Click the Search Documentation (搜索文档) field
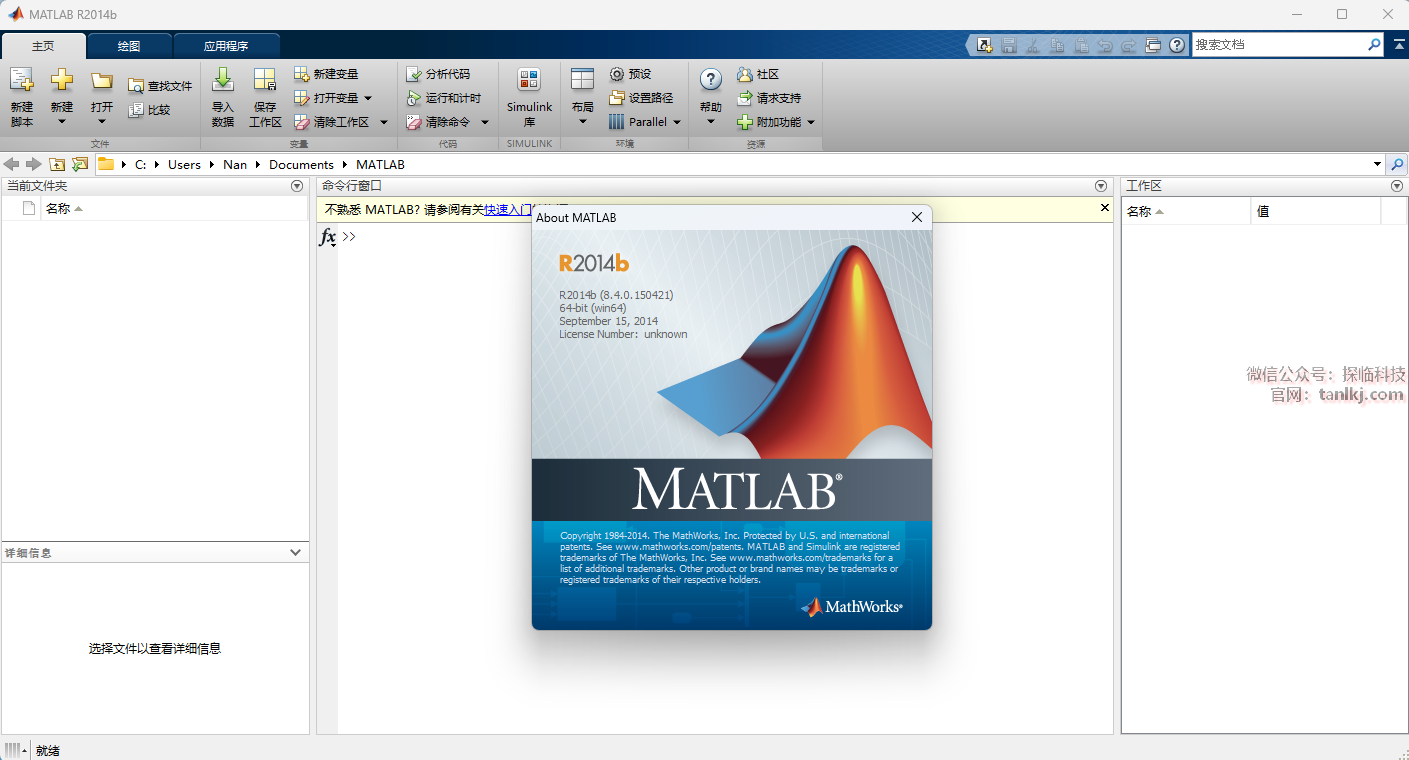The image size is (1409, 760). point(1278,45)
